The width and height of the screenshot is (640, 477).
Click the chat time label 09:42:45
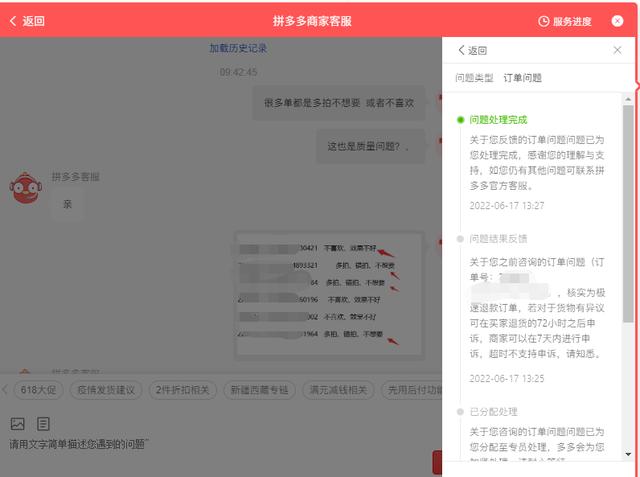[x=238, y=72]
